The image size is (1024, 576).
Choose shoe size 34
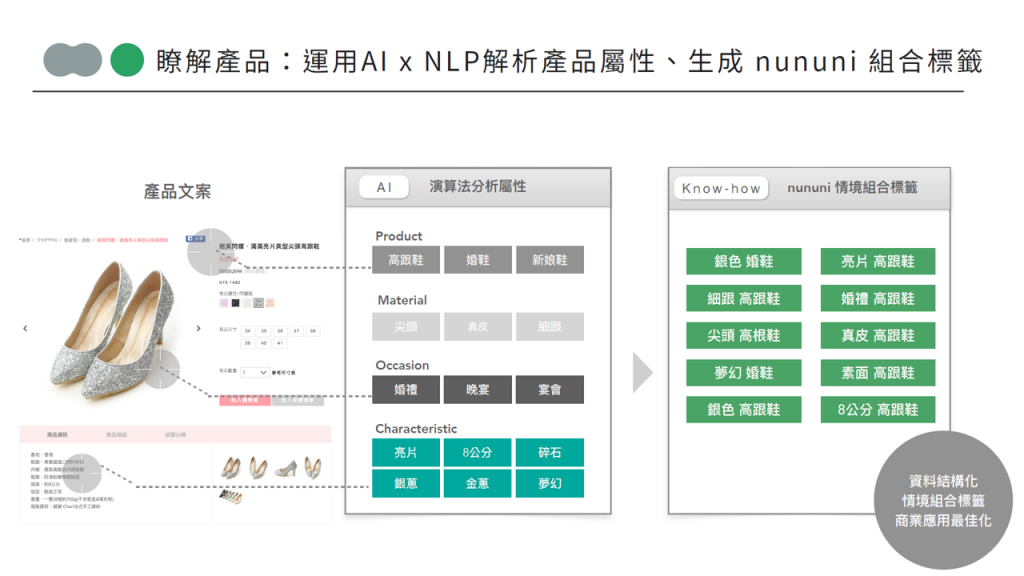coord(248,331)
